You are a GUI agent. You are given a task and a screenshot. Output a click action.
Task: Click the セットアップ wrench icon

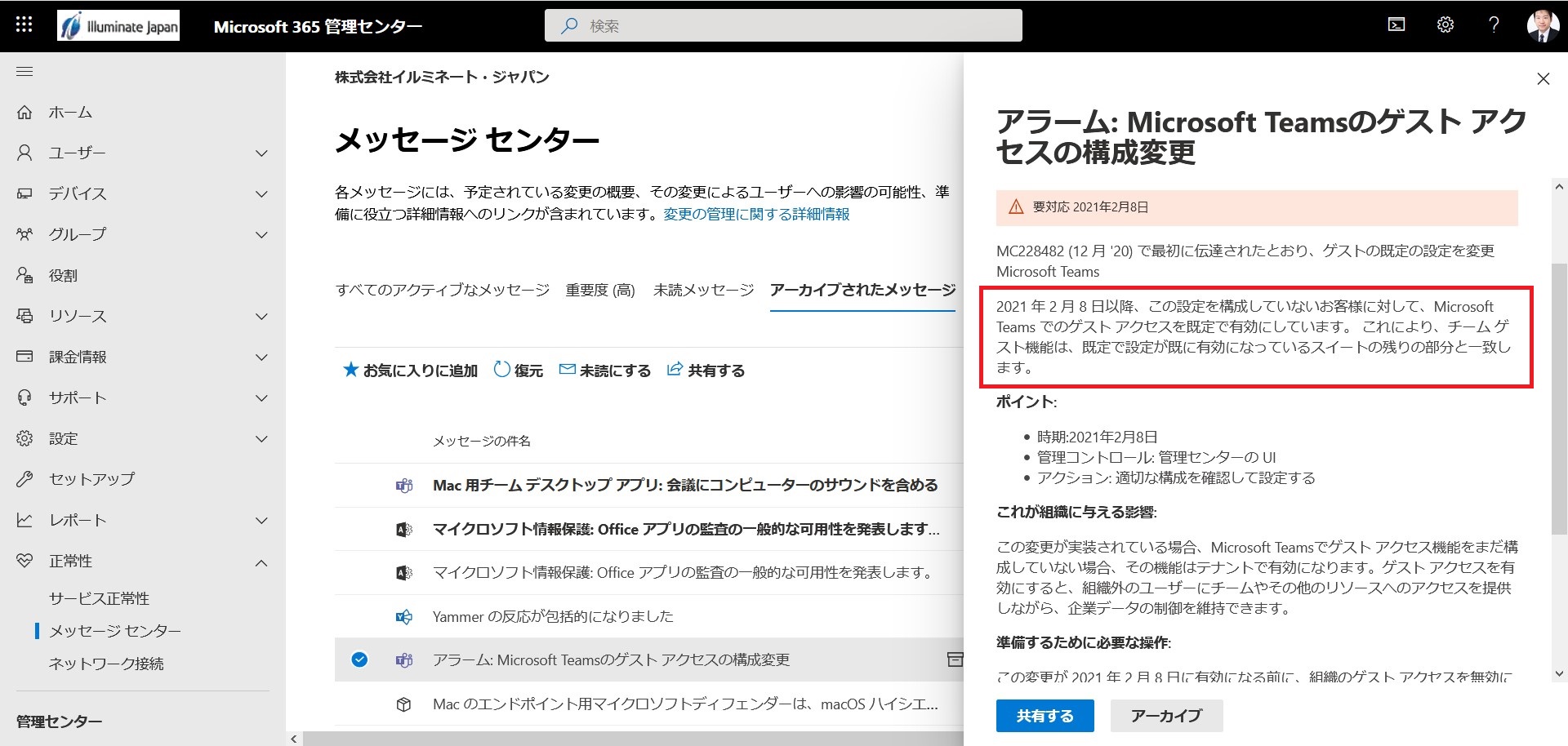click(x=24, y=479)
